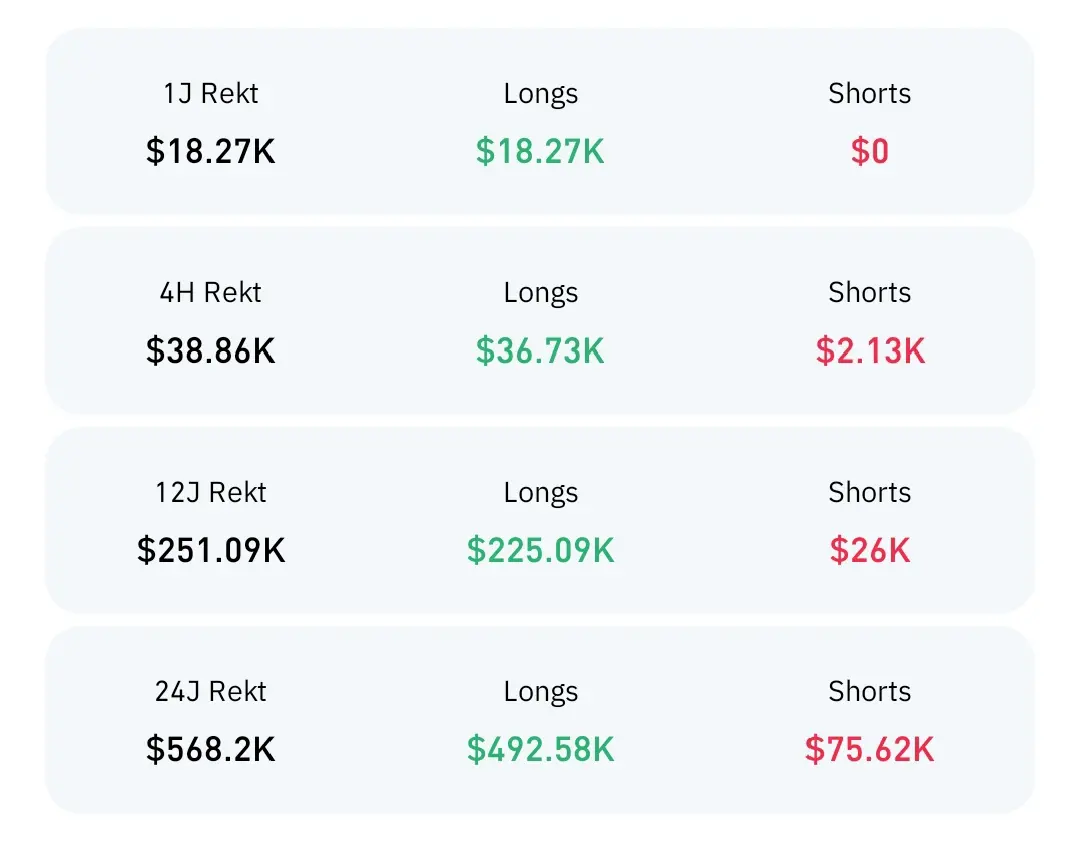Screen dimensions: 1080x847
Task: Click the 24J Rekt label
Action: pos(211,692)
